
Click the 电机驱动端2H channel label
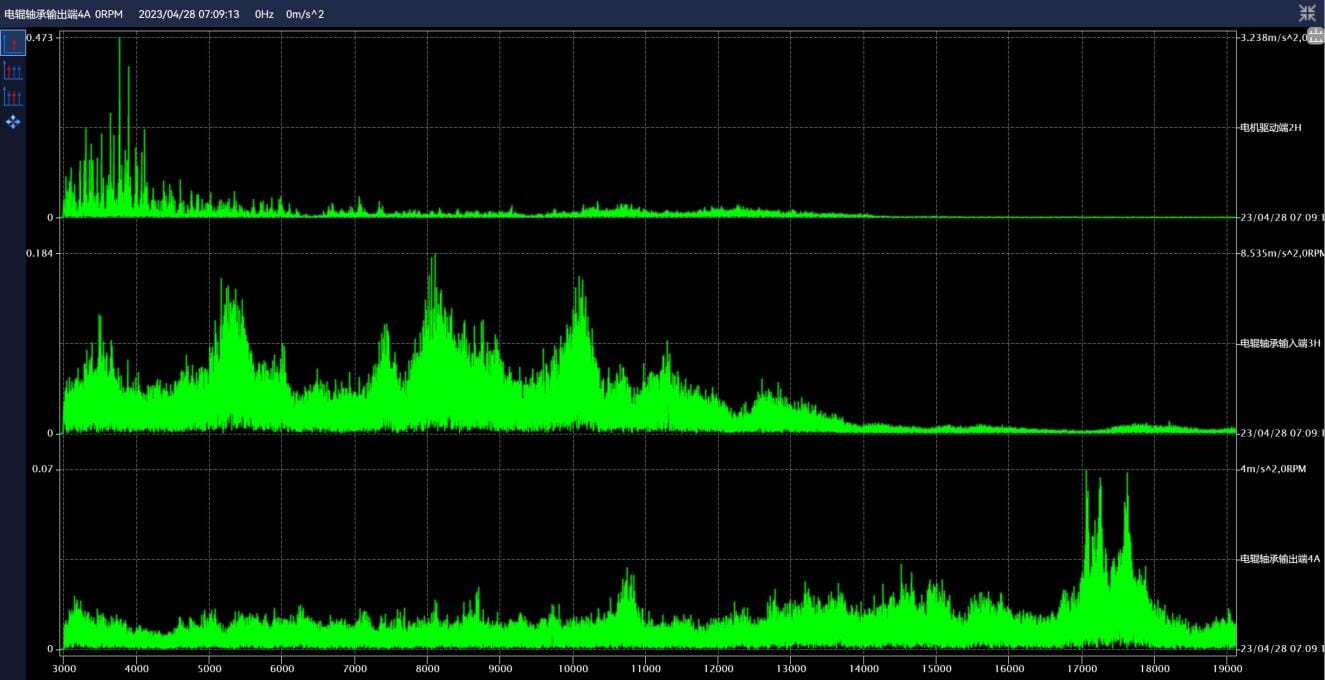tap(1270, 128)
